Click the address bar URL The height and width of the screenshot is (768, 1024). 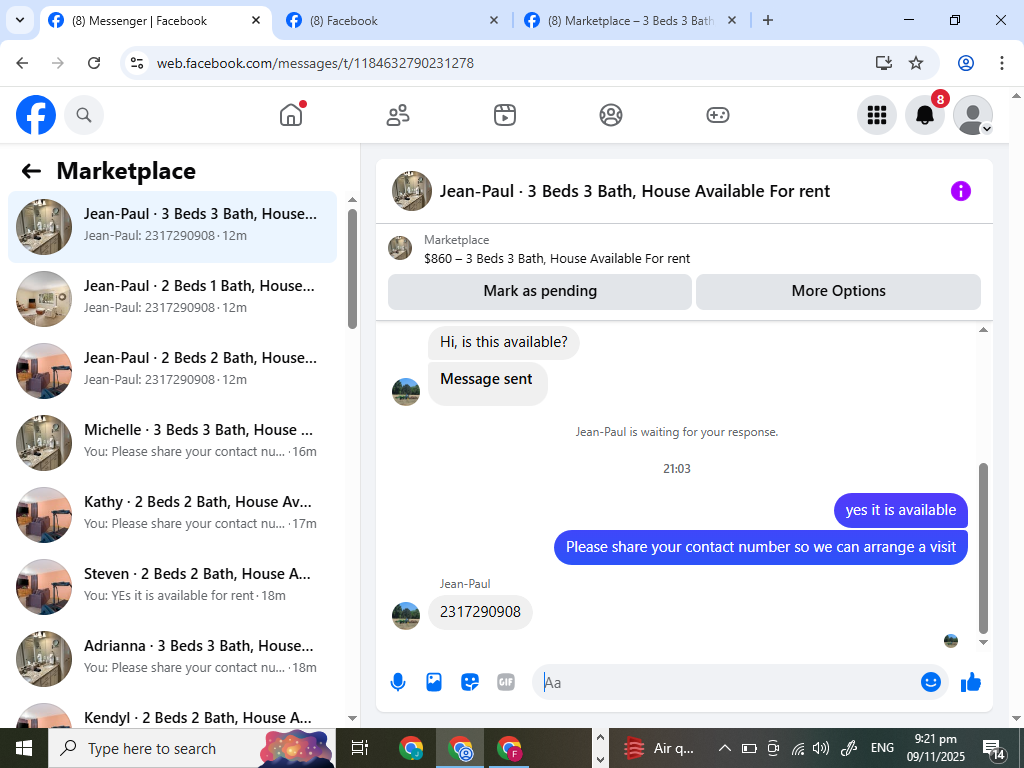315,63
